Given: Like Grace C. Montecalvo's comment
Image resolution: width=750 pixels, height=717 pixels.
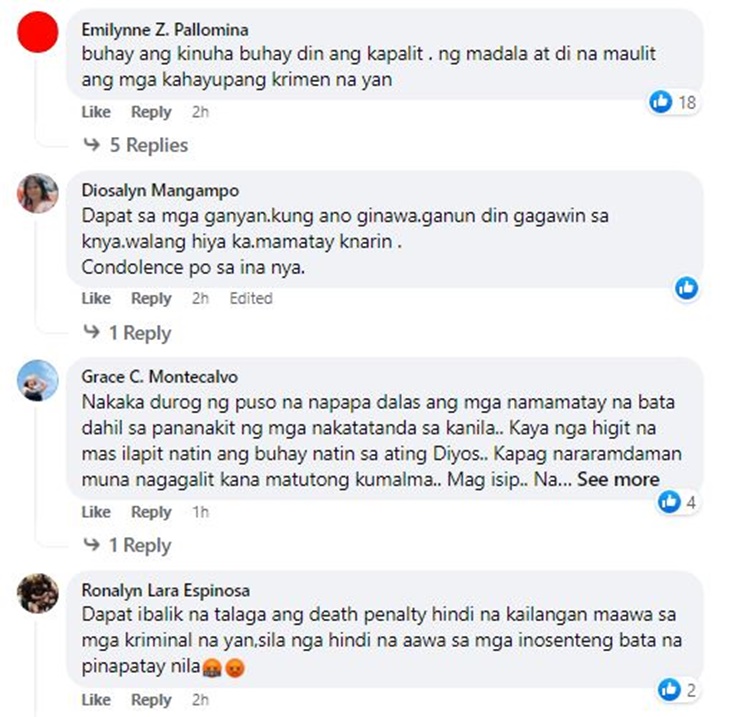Looking at the screenshot, I should coord(96,512).
